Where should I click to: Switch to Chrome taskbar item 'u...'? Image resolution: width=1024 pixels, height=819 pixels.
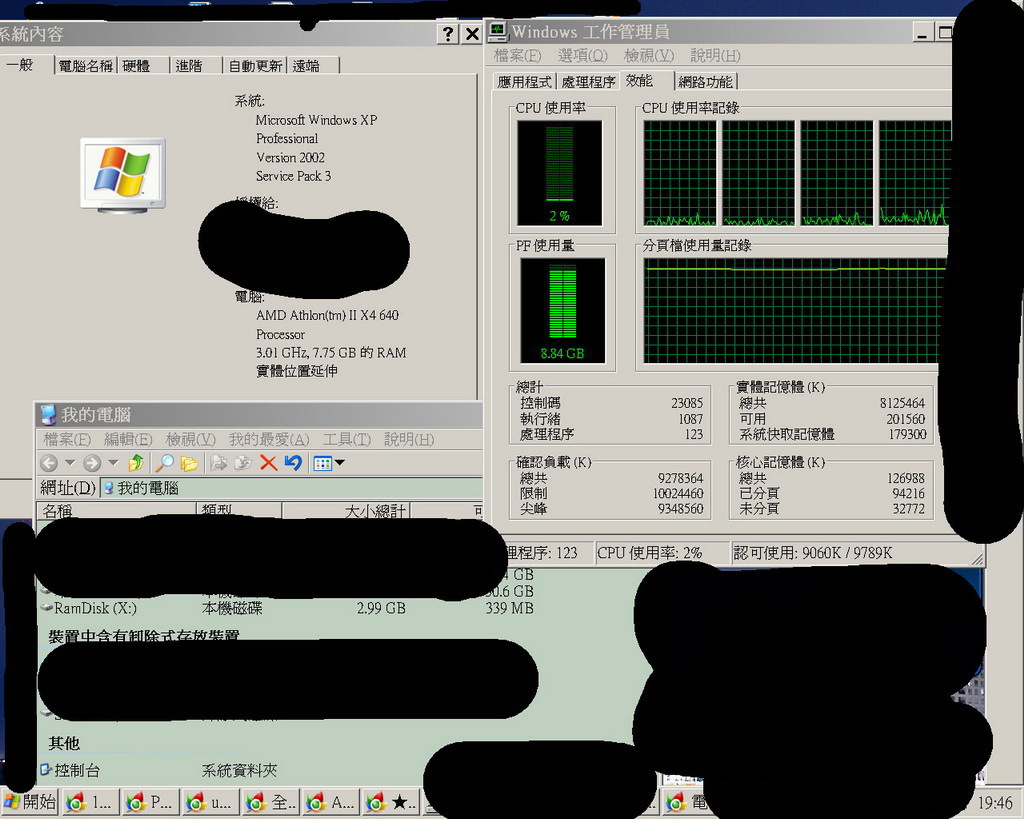point(209,802)
